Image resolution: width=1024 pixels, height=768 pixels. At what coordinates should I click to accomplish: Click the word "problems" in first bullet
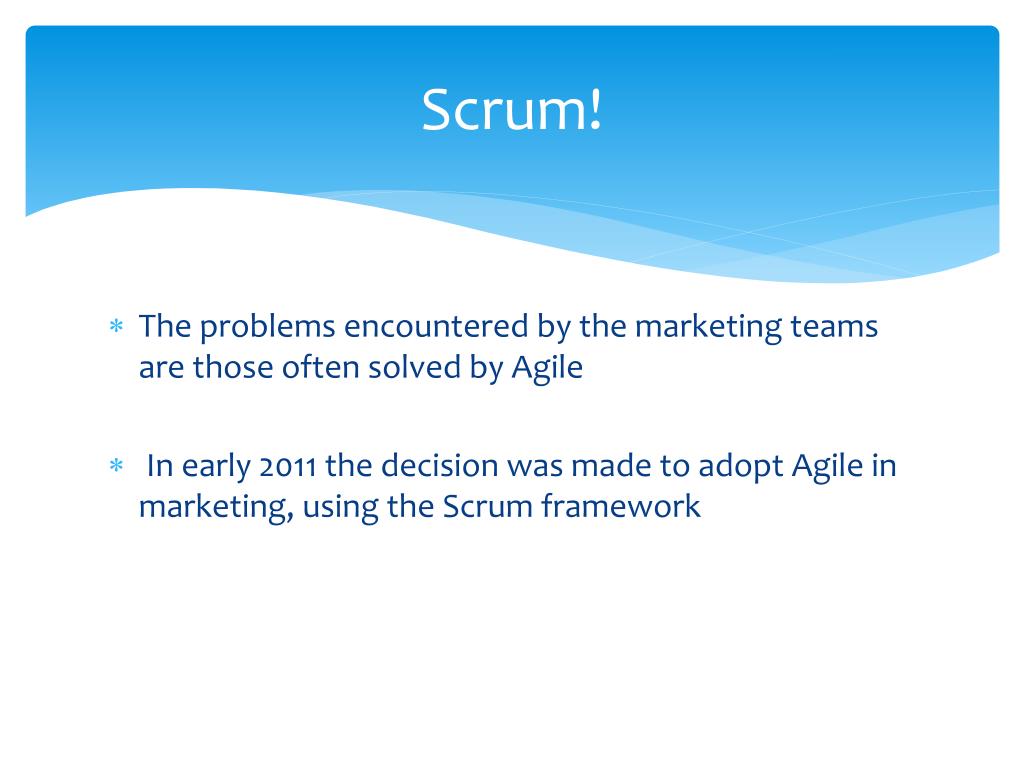pyautogui.click(x=268, y=327)
